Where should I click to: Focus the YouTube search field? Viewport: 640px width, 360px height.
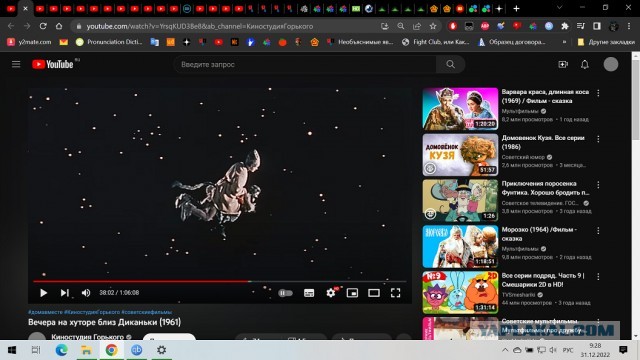click(305, 64)
